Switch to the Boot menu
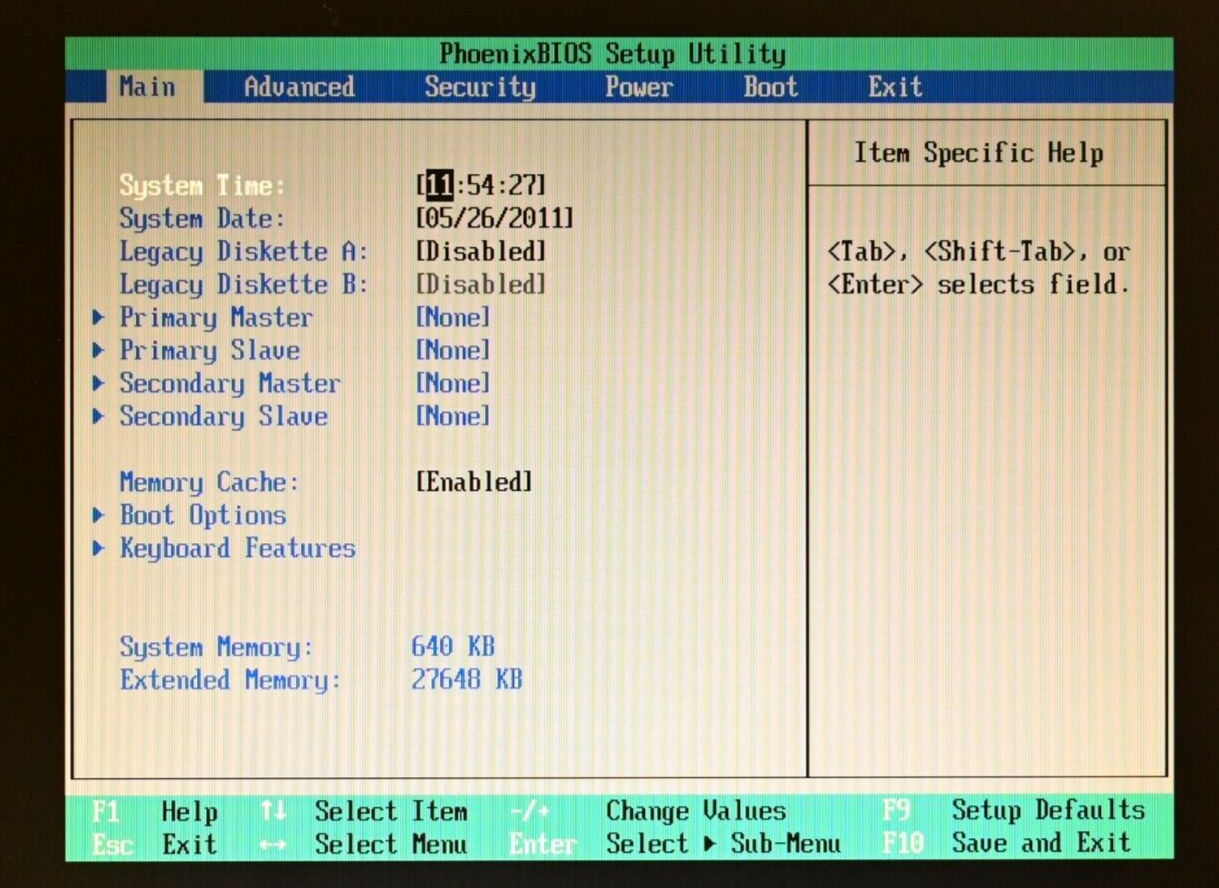This screenshot has width=1219, height=888. pos(770,88)
